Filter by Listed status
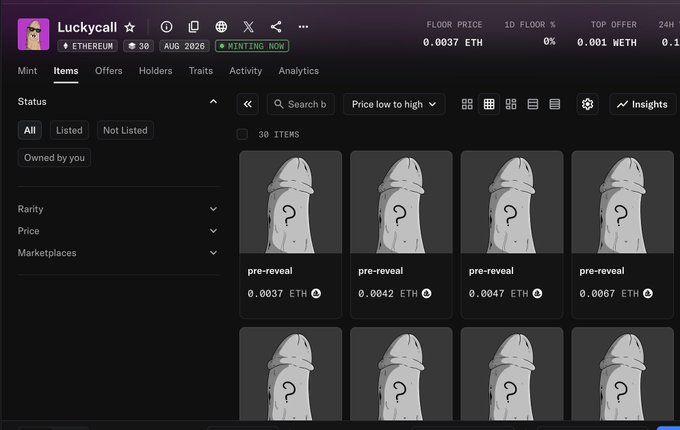The width and height of the screenshot is (680, 430). [69, 130]
